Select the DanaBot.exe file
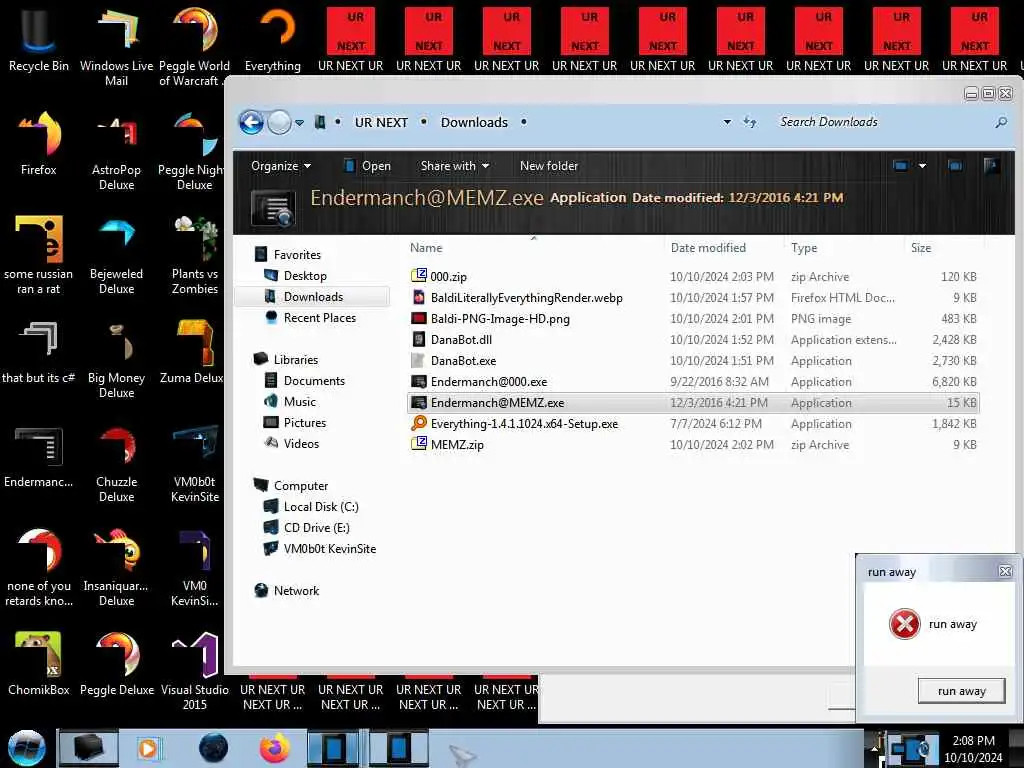The height and width of the screenshot is (768, 1024). (x=693, y=360)
